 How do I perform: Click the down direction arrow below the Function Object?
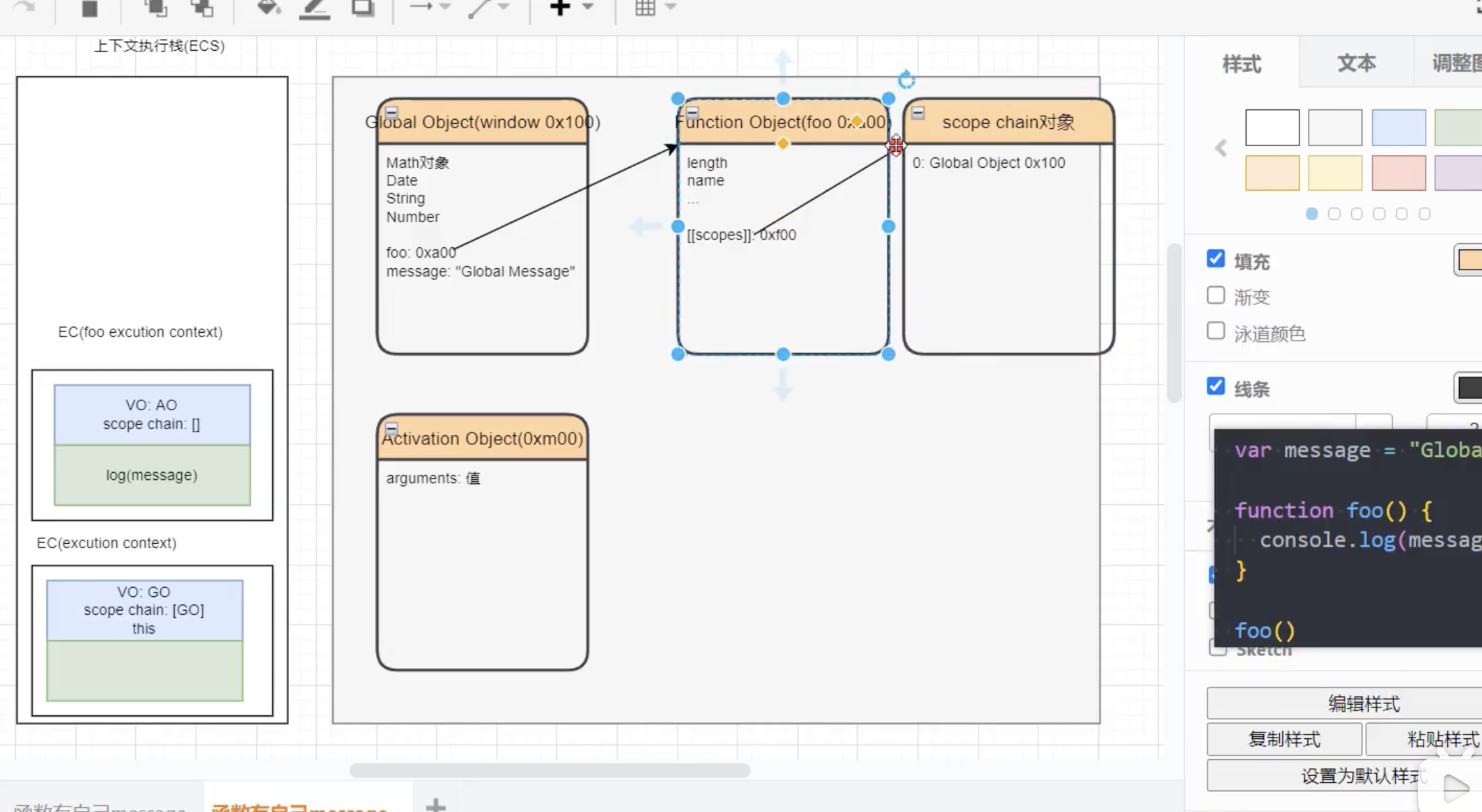click(783, 384)
